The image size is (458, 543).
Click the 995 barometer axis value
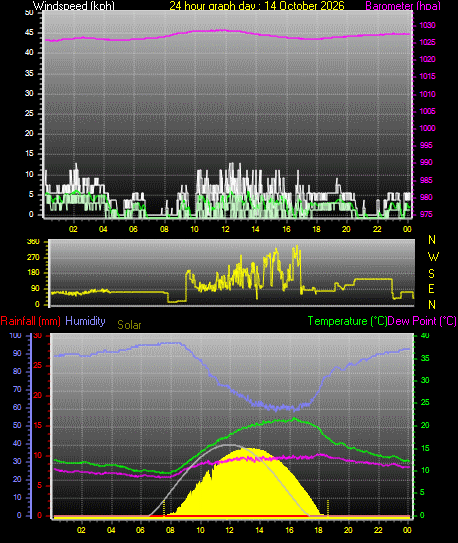click(x=426, y=145)
